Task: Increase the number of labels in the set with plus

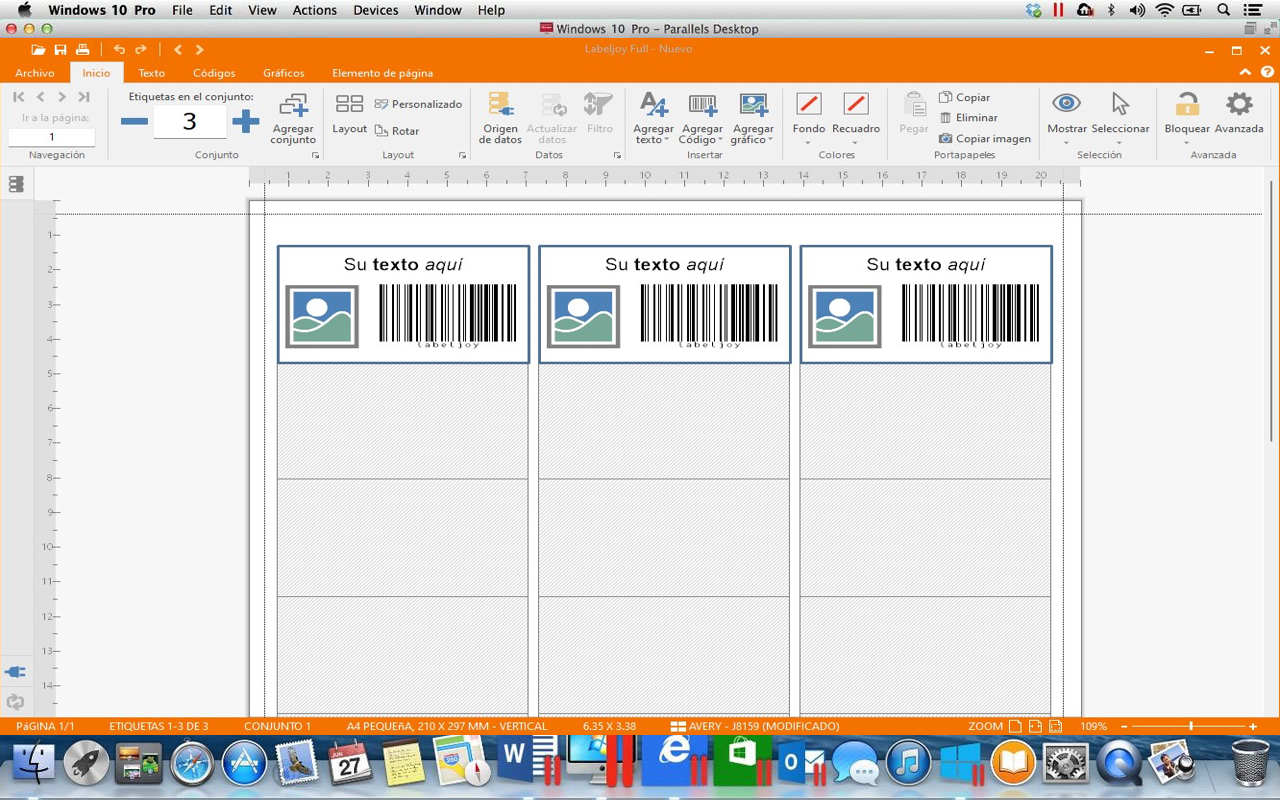Action: coord(246,122)
